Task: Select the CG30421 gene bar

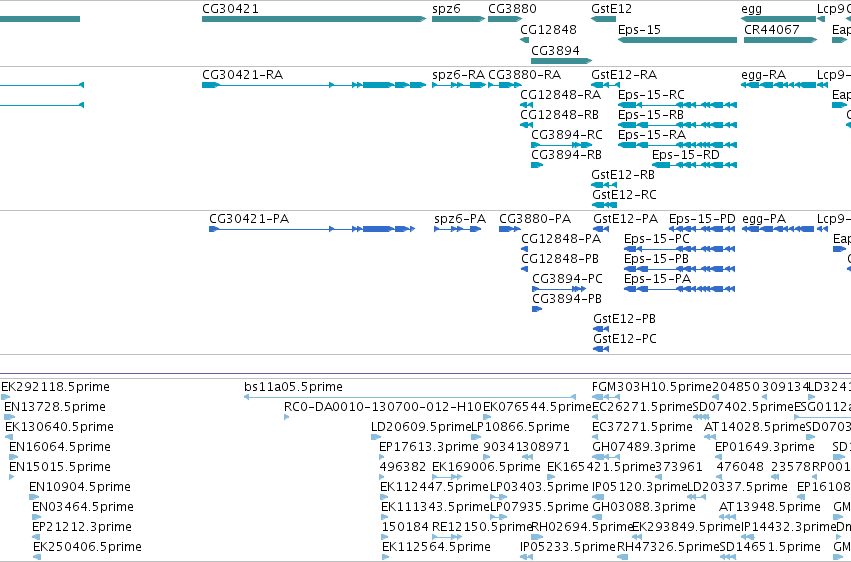Action: click(314, 19)
